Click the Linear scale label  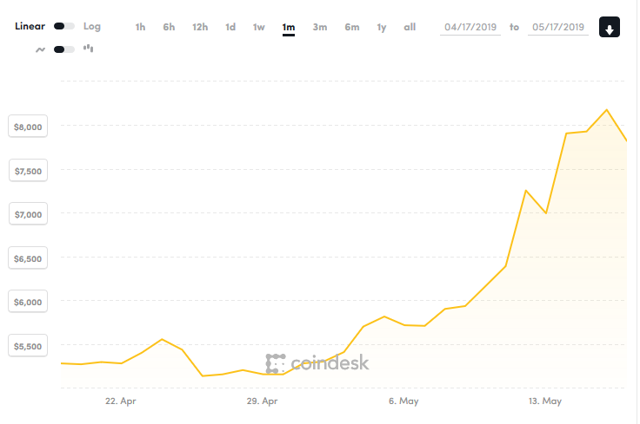click(x=30, y=26)
